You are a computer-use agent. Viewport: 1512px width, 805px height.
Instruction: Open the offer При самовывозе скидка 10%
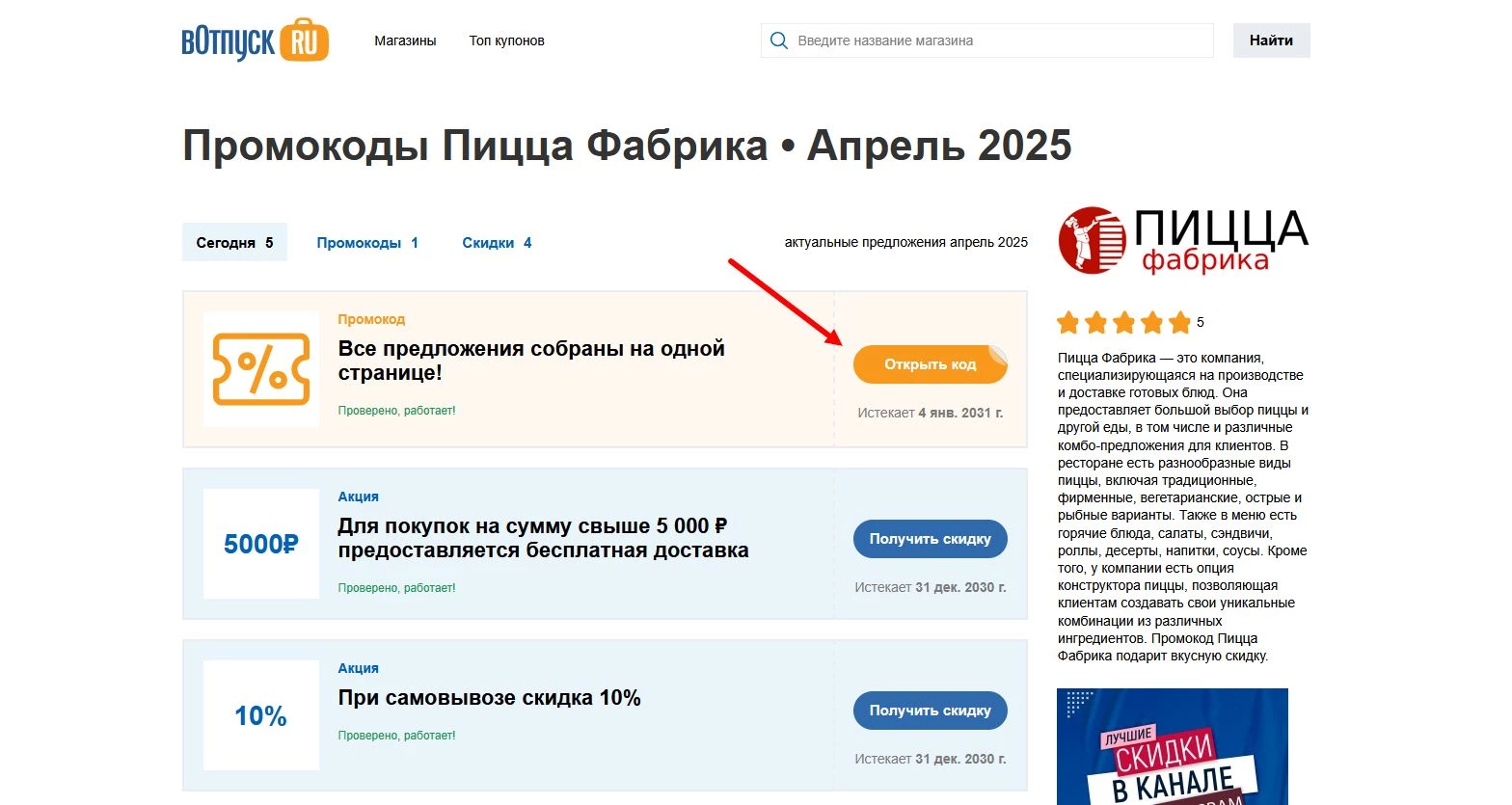coord(489,698)
